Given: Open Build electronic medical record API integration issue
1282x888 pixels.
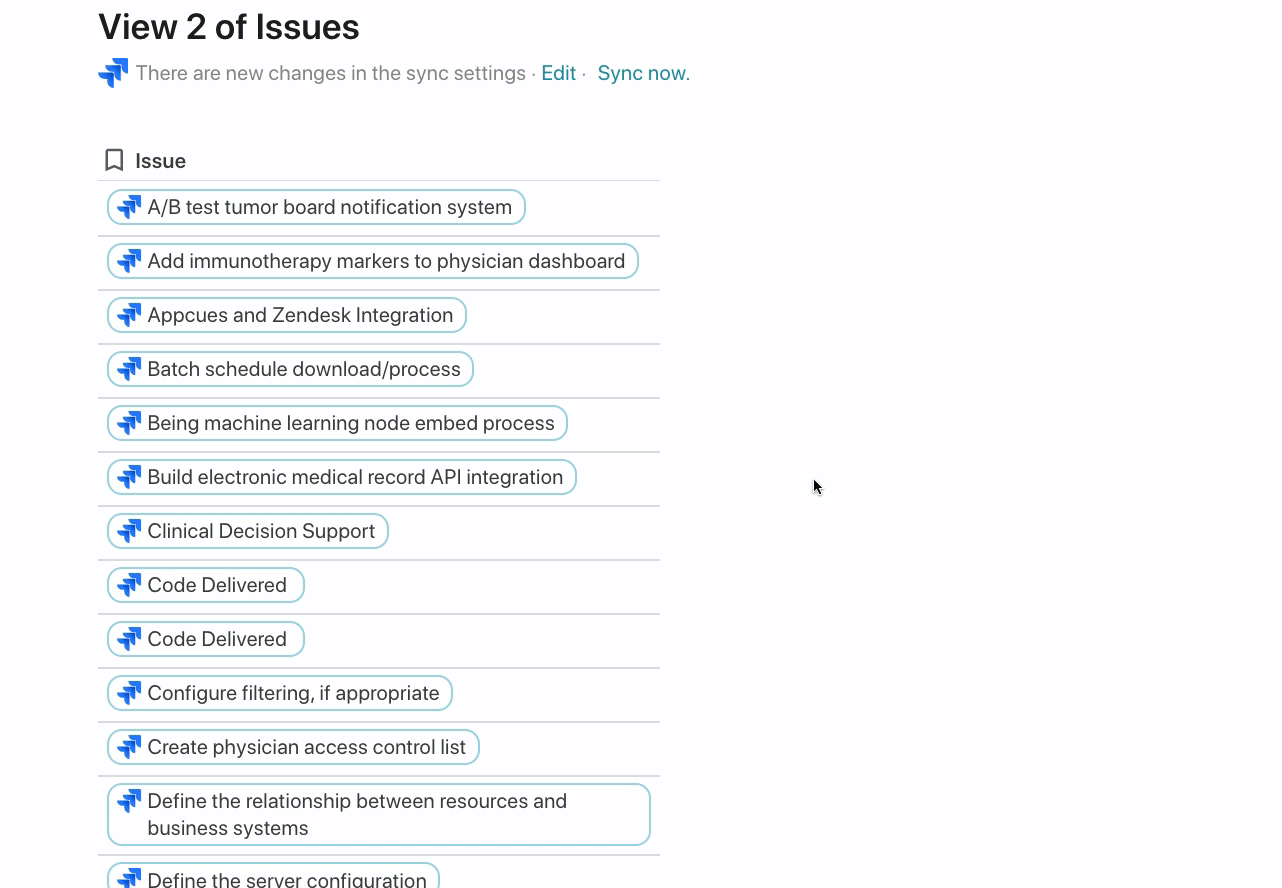Looking at the screenshot, I should pyautogui.click(x=355, y=477).
